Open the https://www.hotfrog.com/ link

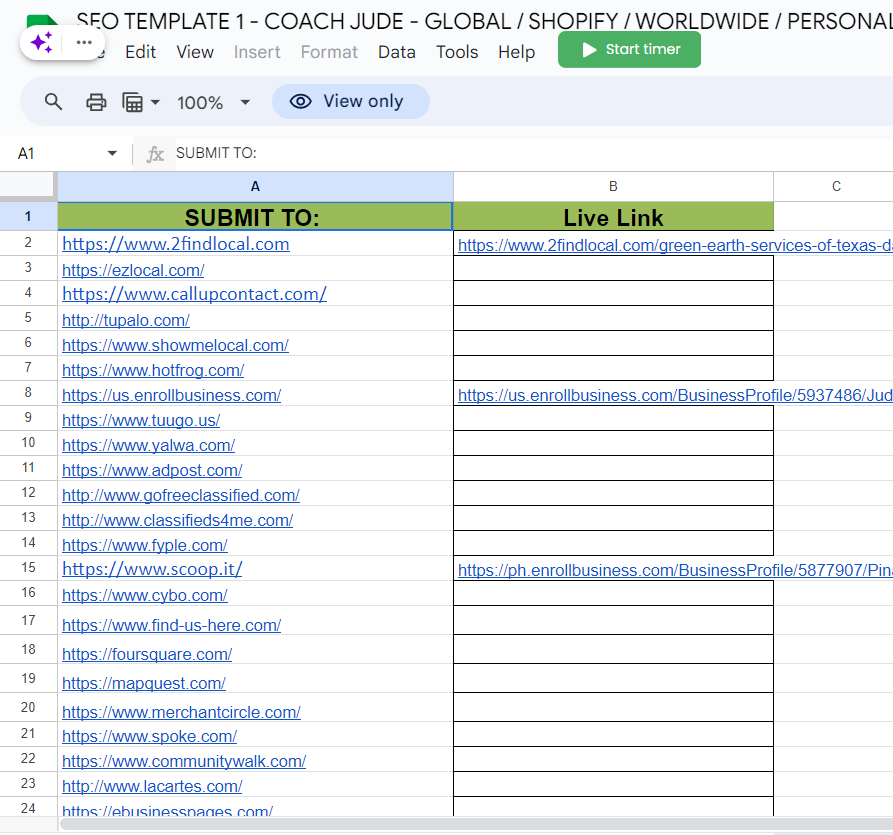(153, 370)
